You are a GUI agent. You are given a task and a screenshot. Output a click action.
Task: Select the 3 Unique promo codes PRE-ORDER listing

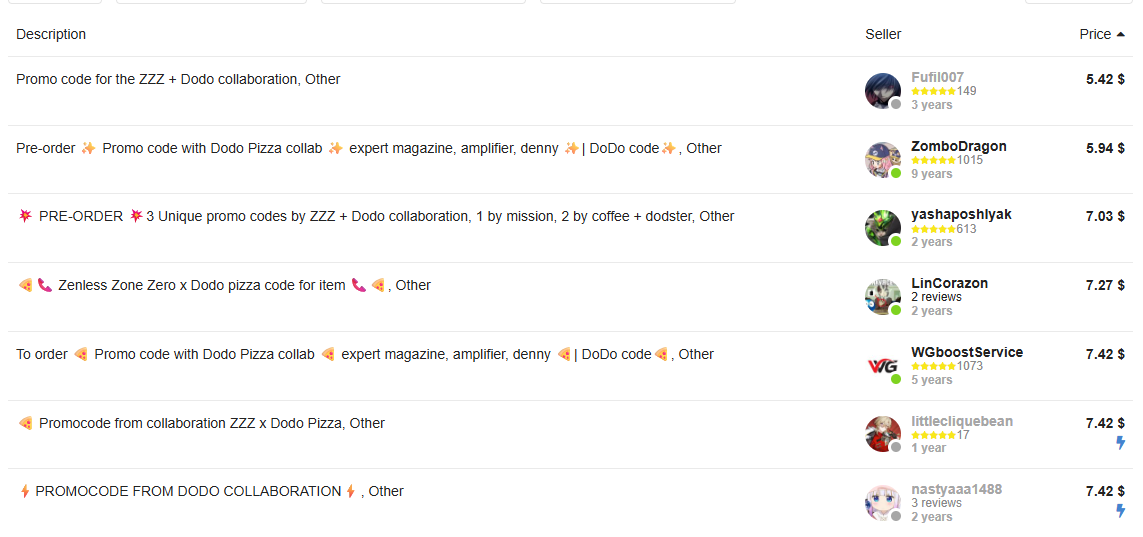[376, 216]
